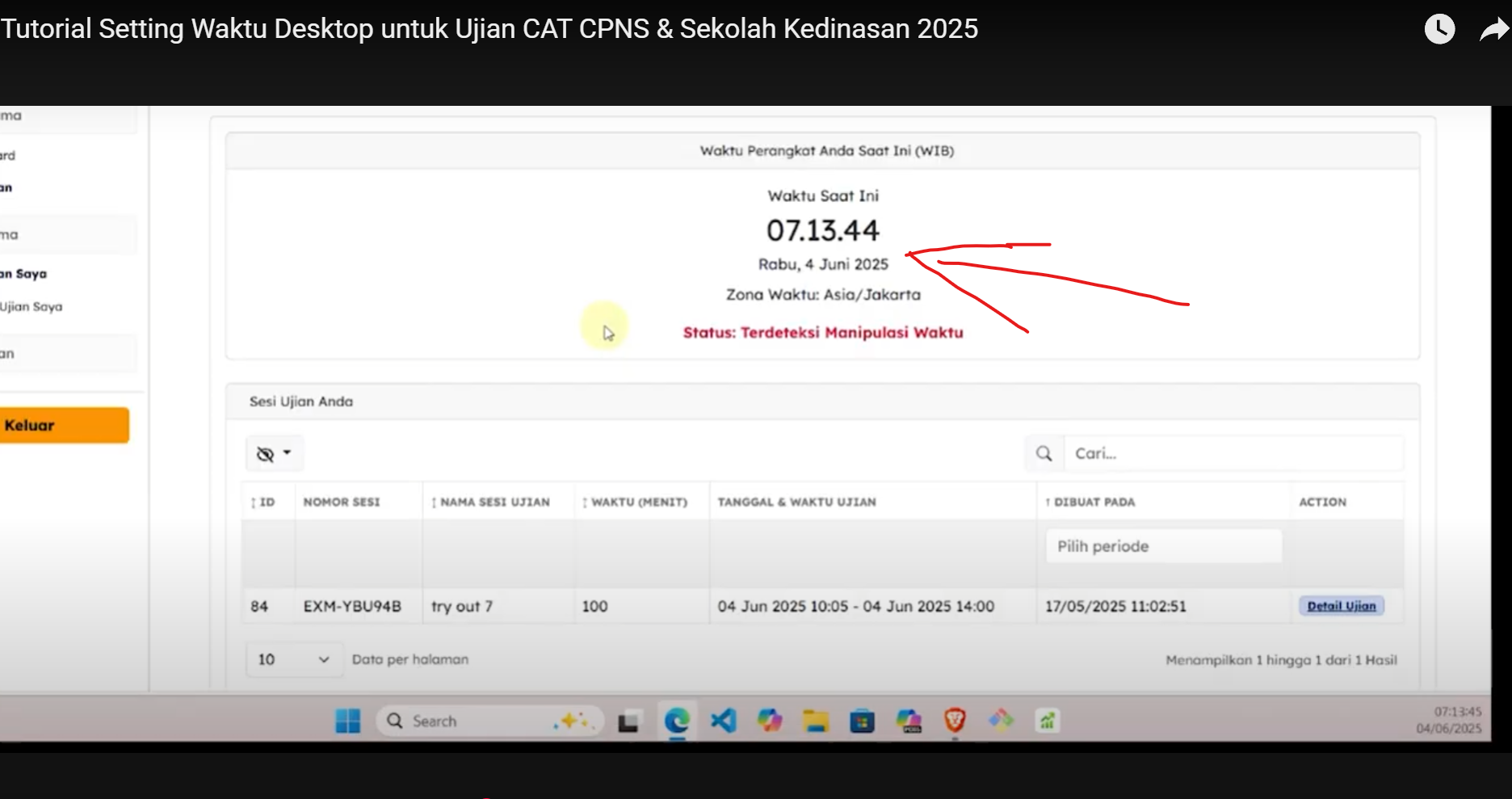Launch Visual Studio Code from the taskbar
1512x799 pixels.
tap(723, 721)
